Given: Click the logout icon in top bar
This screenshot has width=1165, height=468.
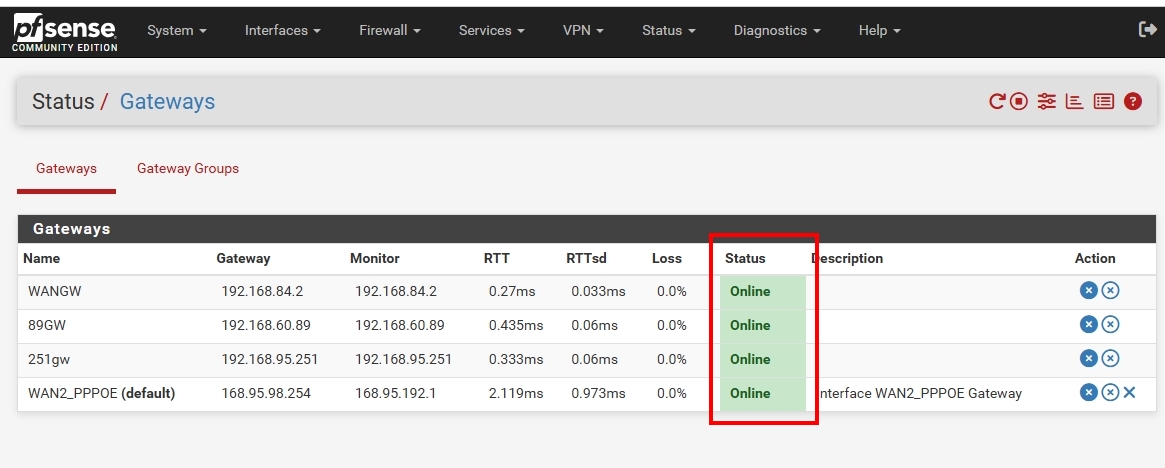Looking at the screenshot, I should (x=1147, y=30).
